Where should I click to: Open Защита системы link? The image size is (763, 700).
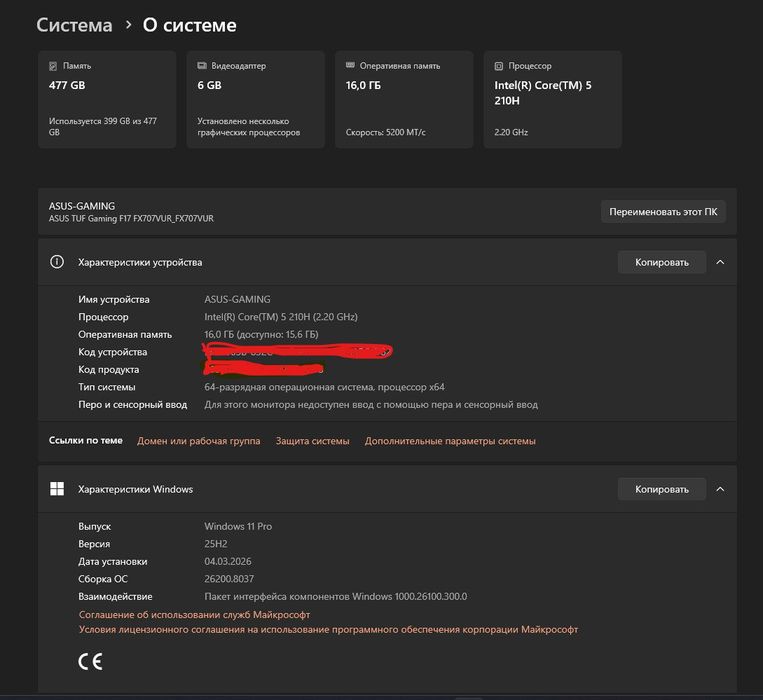312,441
